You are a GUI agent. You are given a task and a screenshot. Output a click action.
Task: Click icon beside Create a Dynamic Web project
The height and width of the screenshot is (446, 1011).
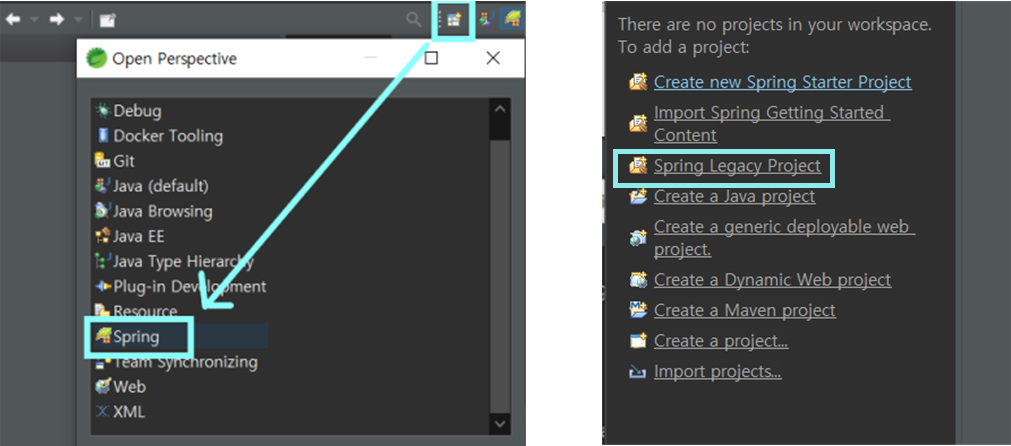[638, 280]
